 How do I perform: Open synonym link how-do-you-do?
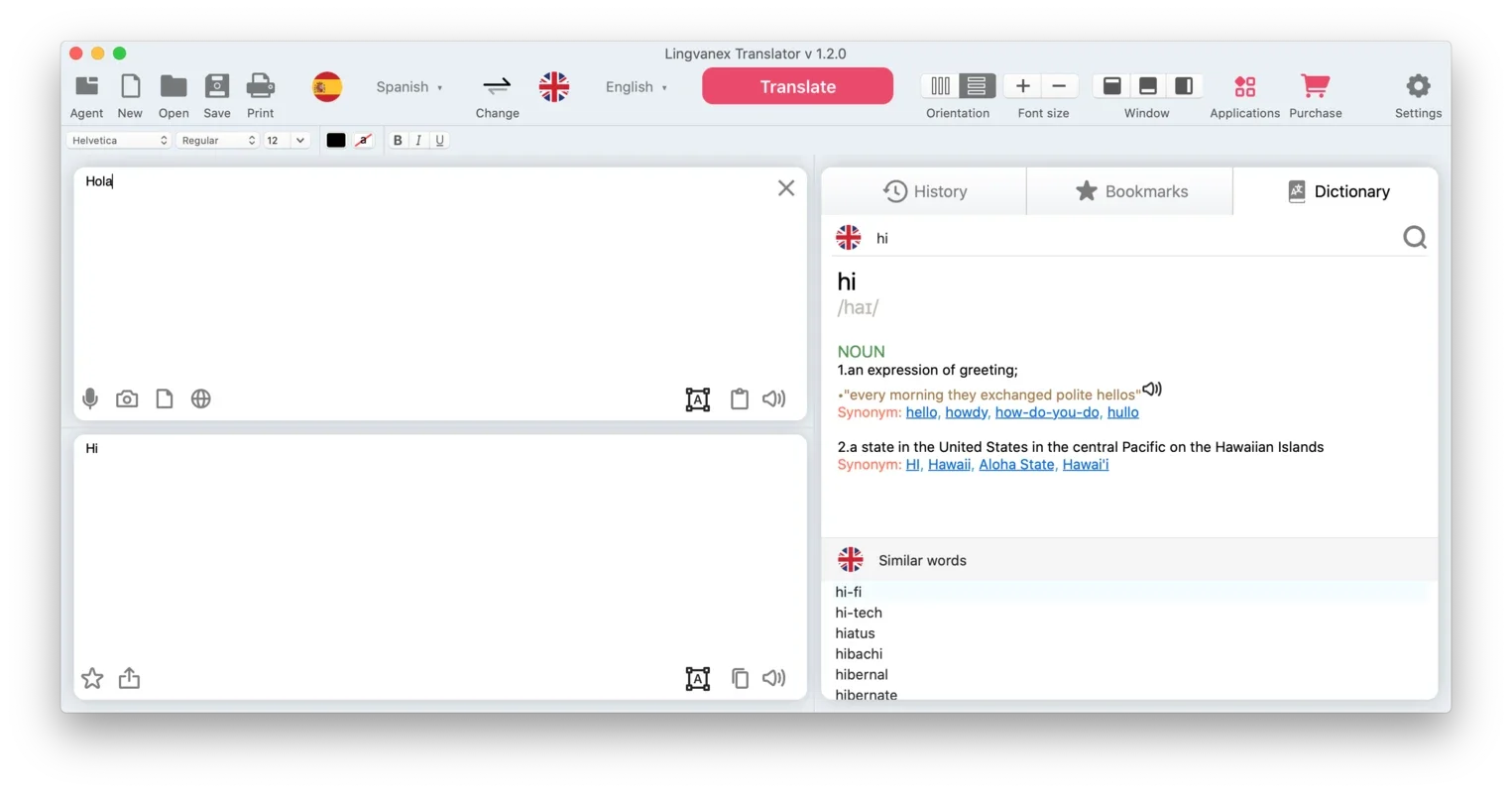(x=1047, y=412)
